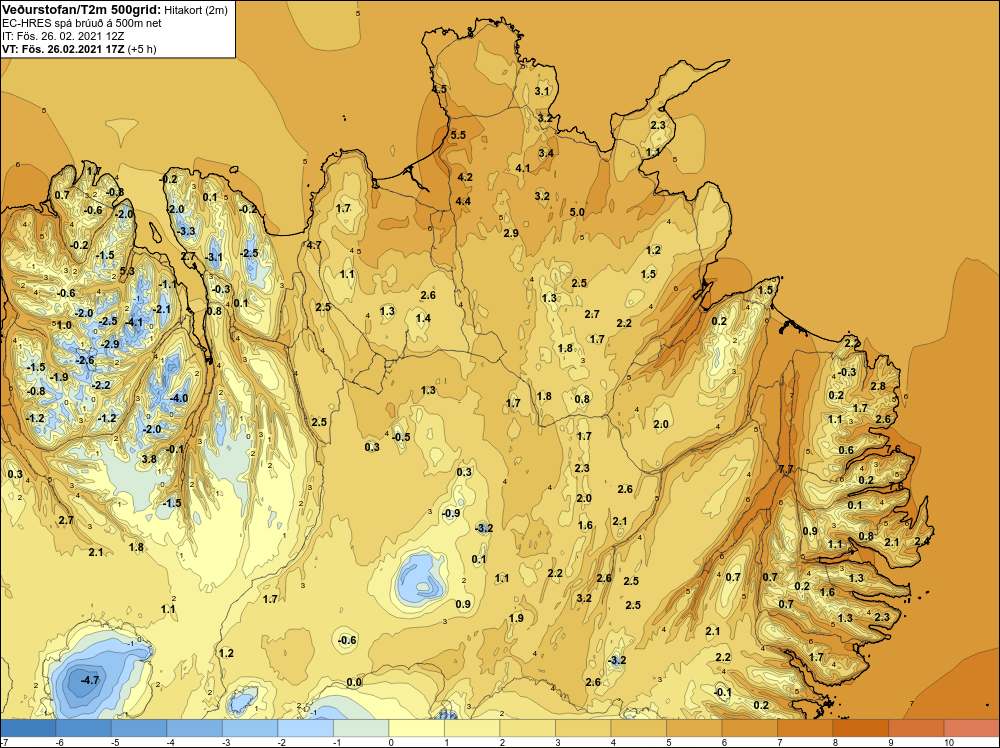Click the legend swatch between -7 and -6

click(28, 728)
